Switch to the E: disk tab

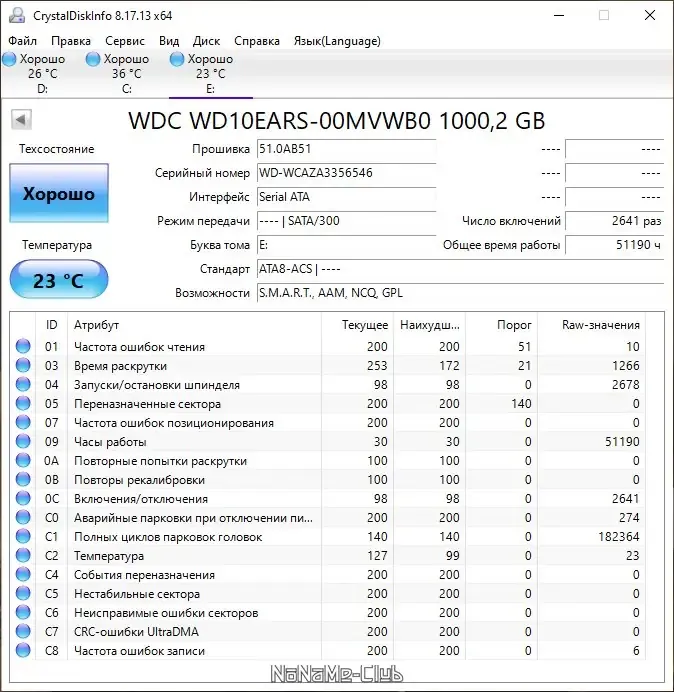tap(211, 74)
